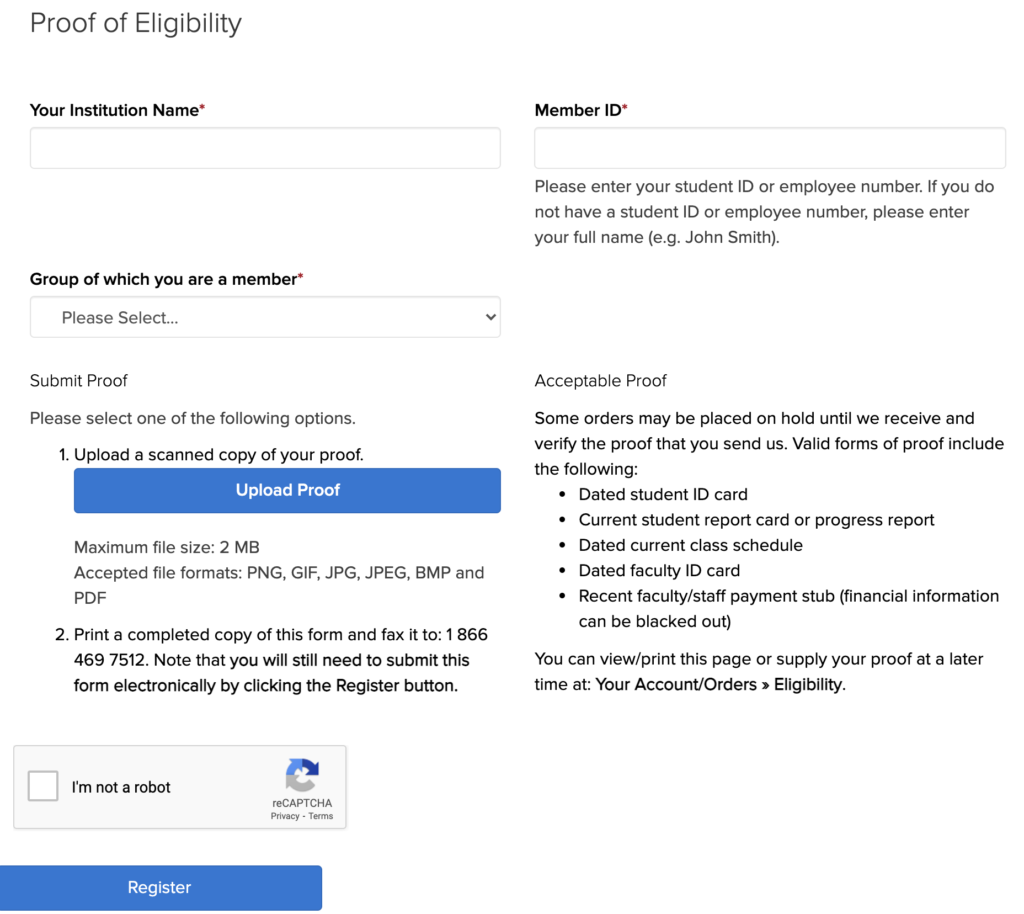
Task: Click the dropdown chevron arrow
Action: 490,317
